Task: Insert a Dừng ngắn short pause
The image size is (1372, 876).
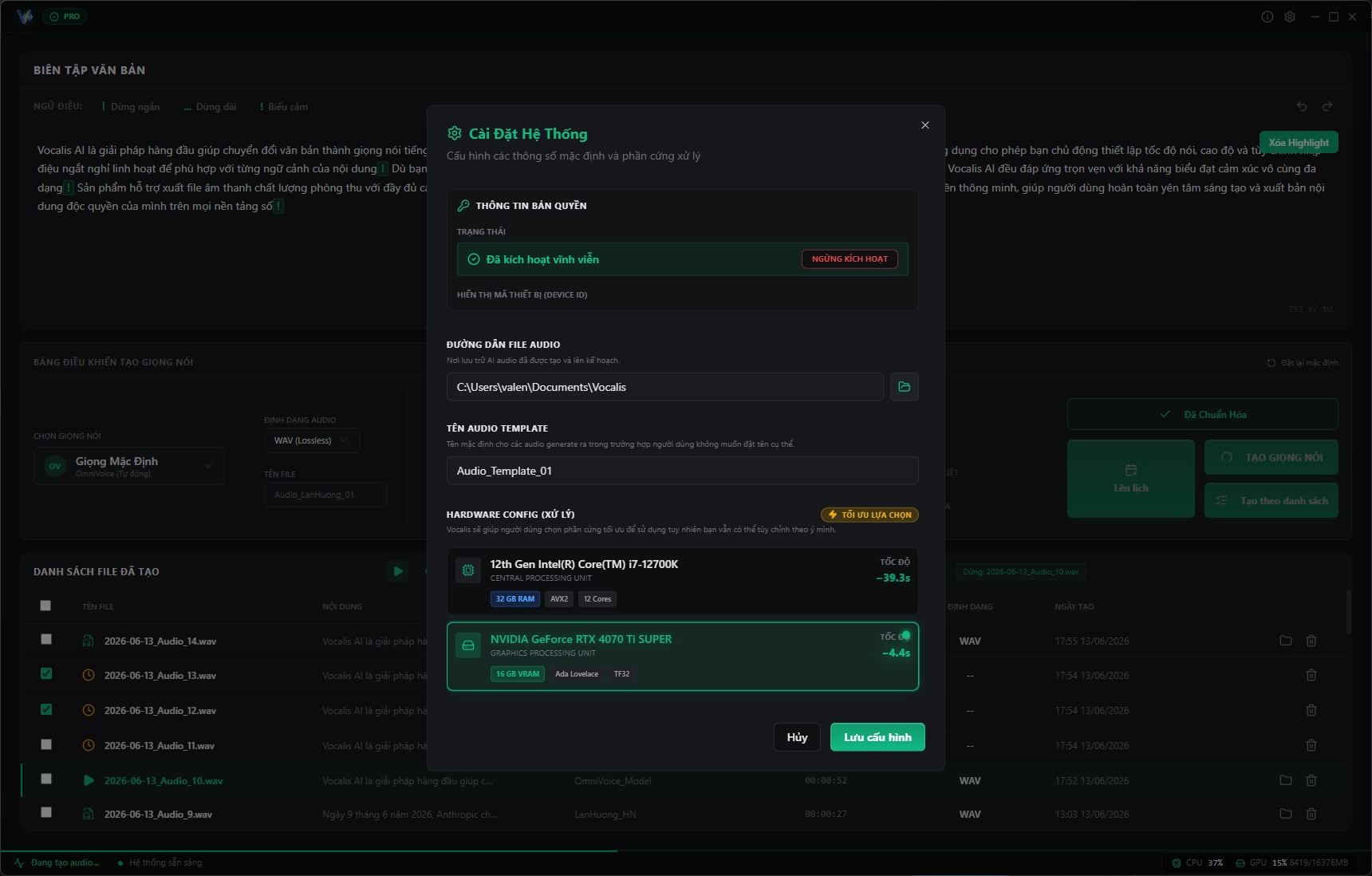Action: coord(131,107)
